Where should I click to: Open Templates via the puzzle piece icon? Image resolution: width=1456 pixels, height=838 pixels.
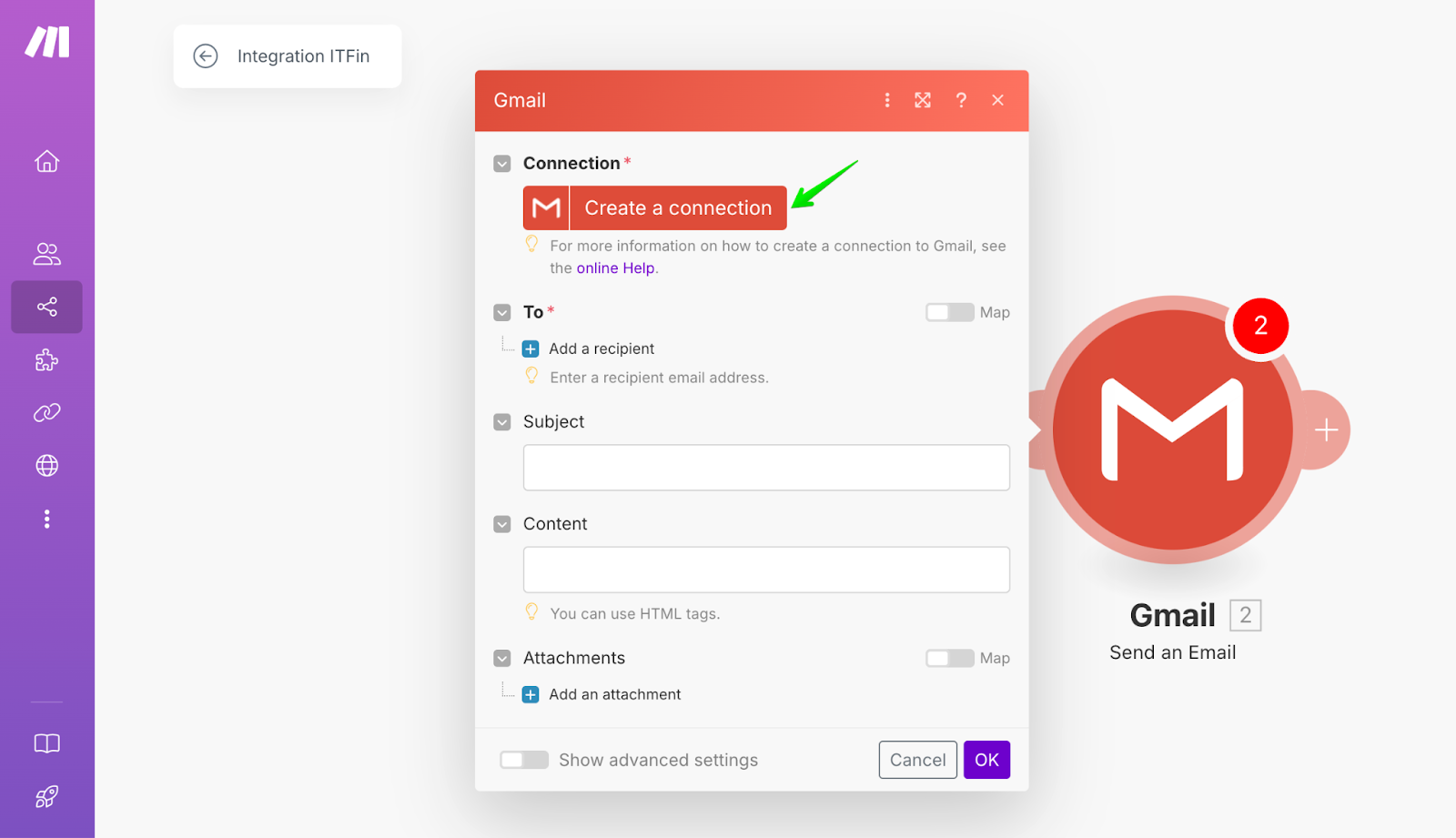(x=47, y=360)
